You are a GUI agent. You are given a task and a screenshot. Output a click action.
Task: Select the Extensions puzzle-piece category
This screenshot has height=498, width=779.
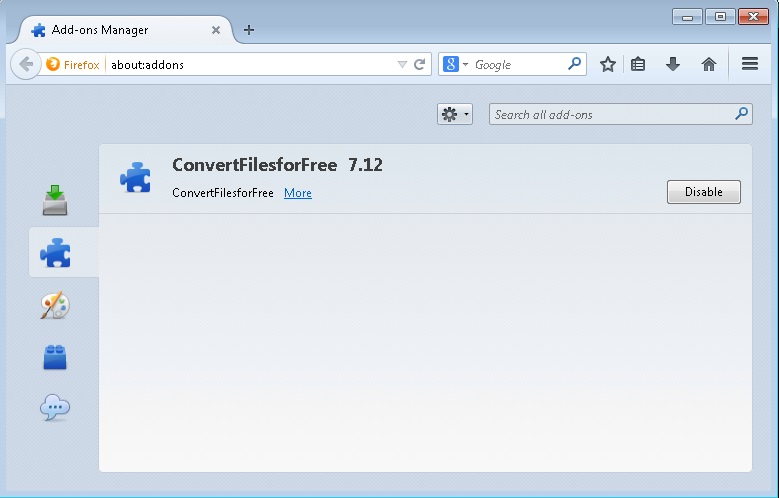(55, 252)
